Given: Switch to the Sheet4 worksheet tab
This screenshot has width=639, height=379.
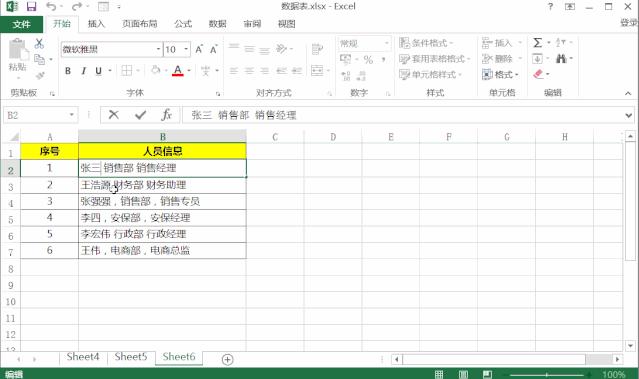Looking at the screenshot, I should pos(83,357).
